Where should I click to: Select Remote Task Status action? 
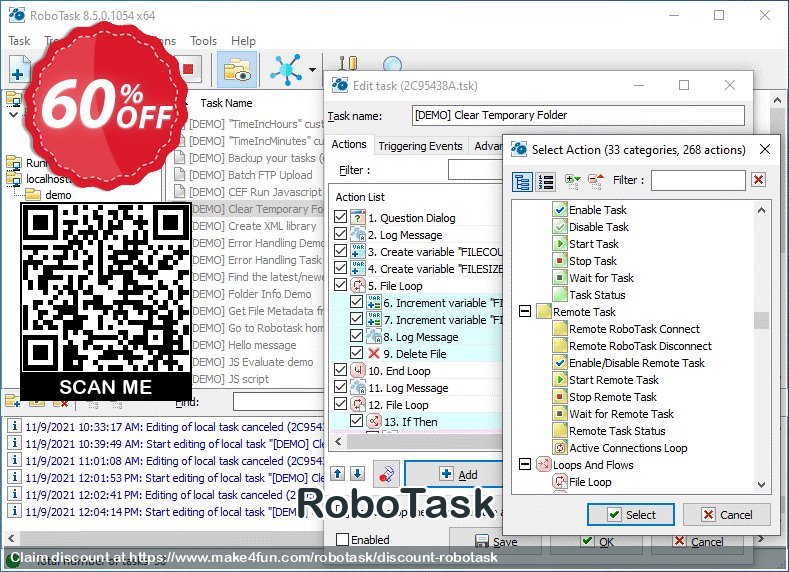tap(617, 431)
